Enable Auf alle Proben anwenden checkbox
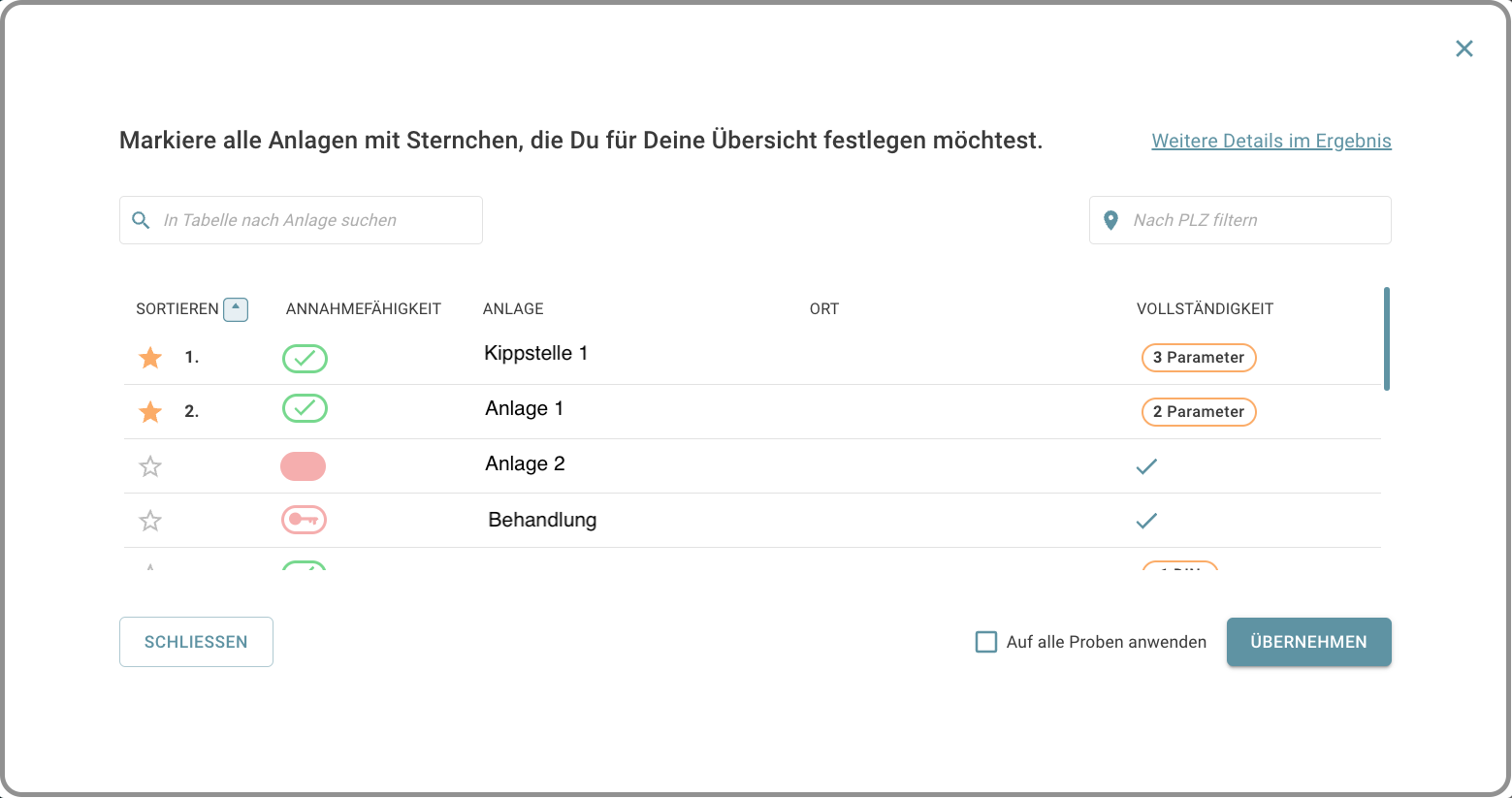This screenshot has height=798, width=1512. [986, 642]
